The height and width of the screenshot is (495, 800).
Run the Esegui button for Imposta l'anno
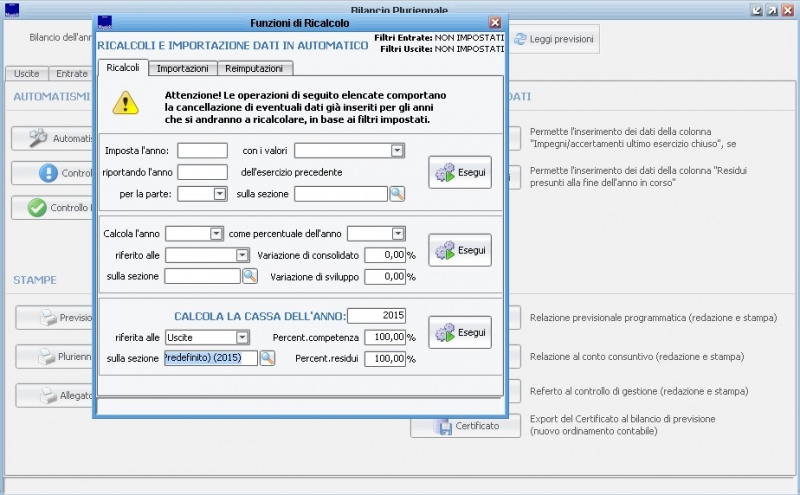pos(460,172)
